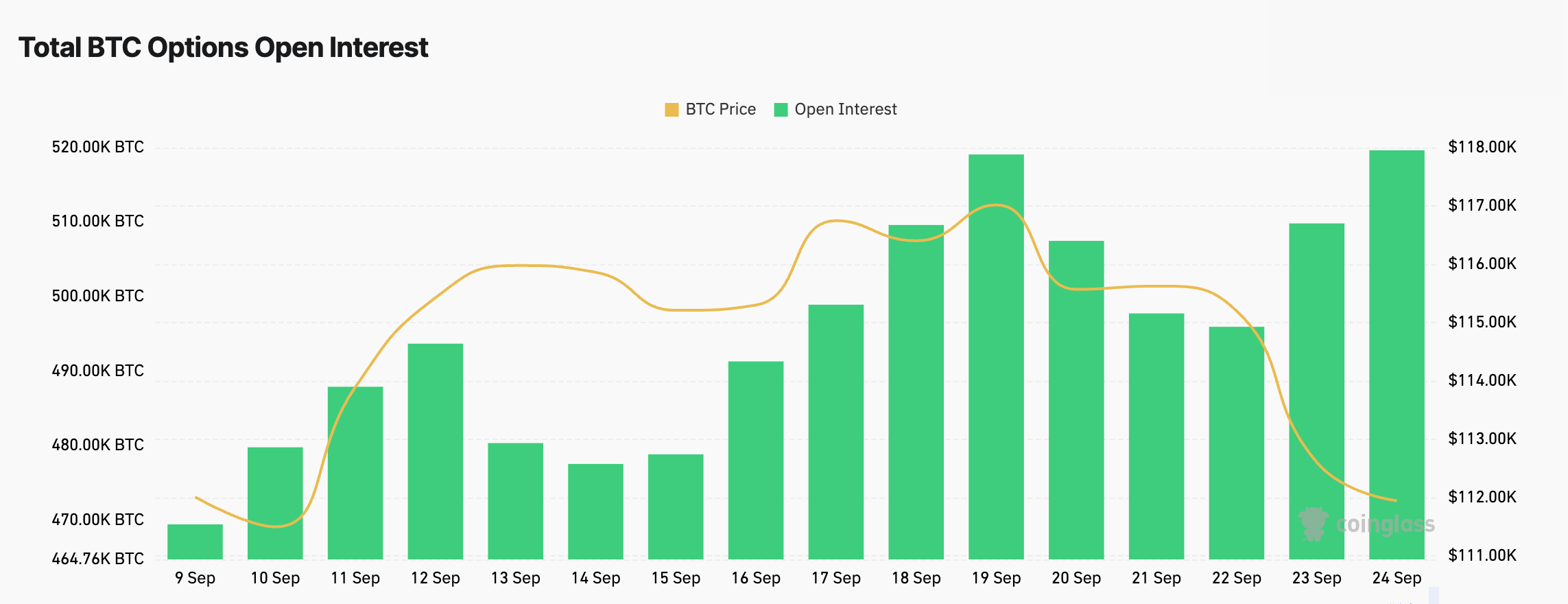Click the yellow BTC Price legend swatch
This screenshot has height=604, width=1568.
coord(672,110)
